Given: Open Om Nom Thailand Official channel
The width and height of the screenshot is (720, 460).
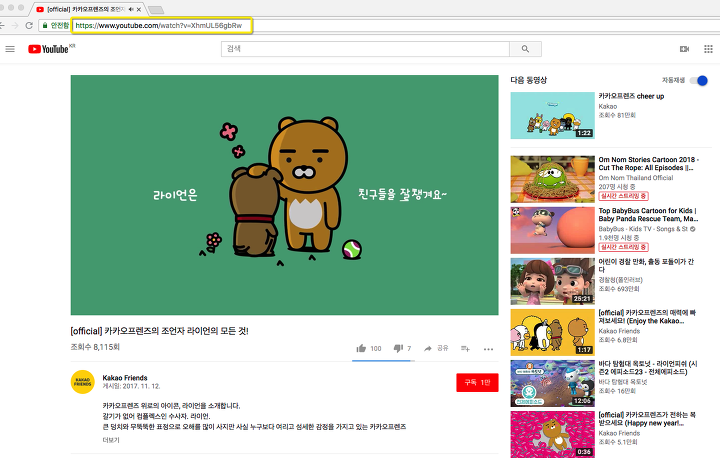Looking at the screenshot, I should [636, 178].
